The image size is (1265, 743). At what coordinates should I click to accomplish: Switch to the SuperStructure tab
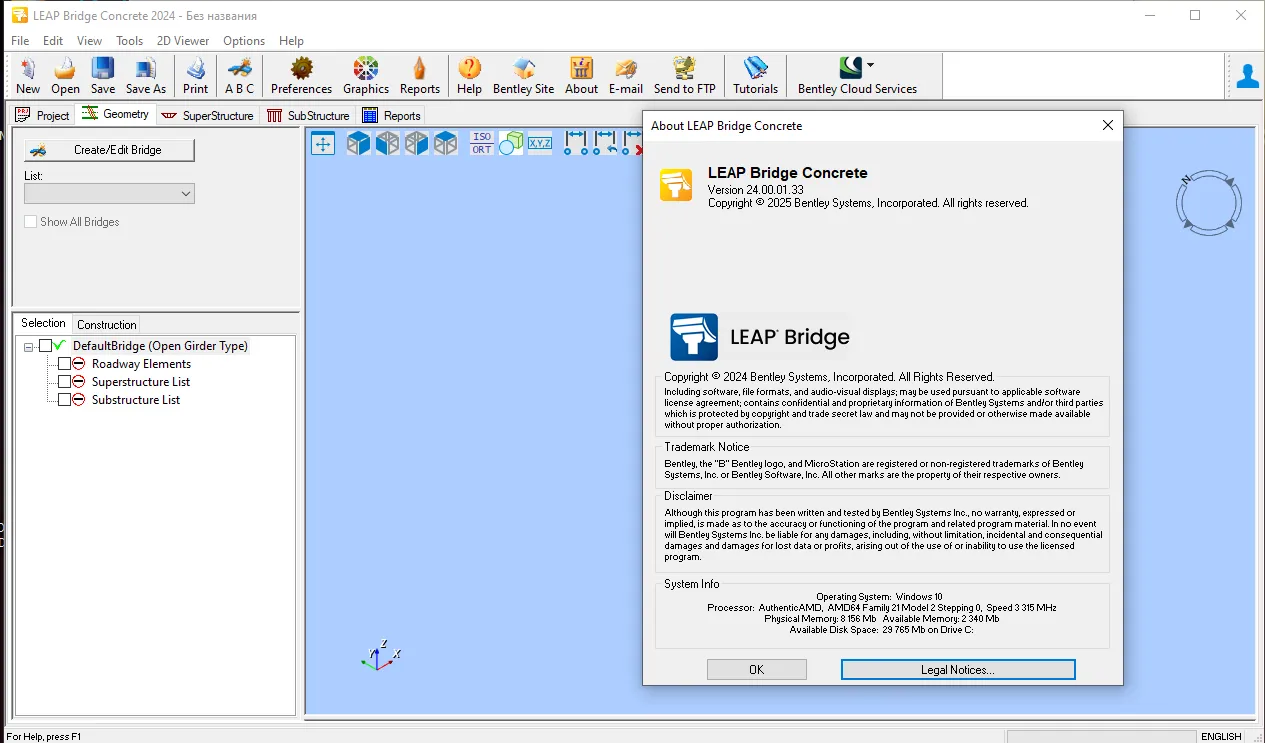pos(208,115)
